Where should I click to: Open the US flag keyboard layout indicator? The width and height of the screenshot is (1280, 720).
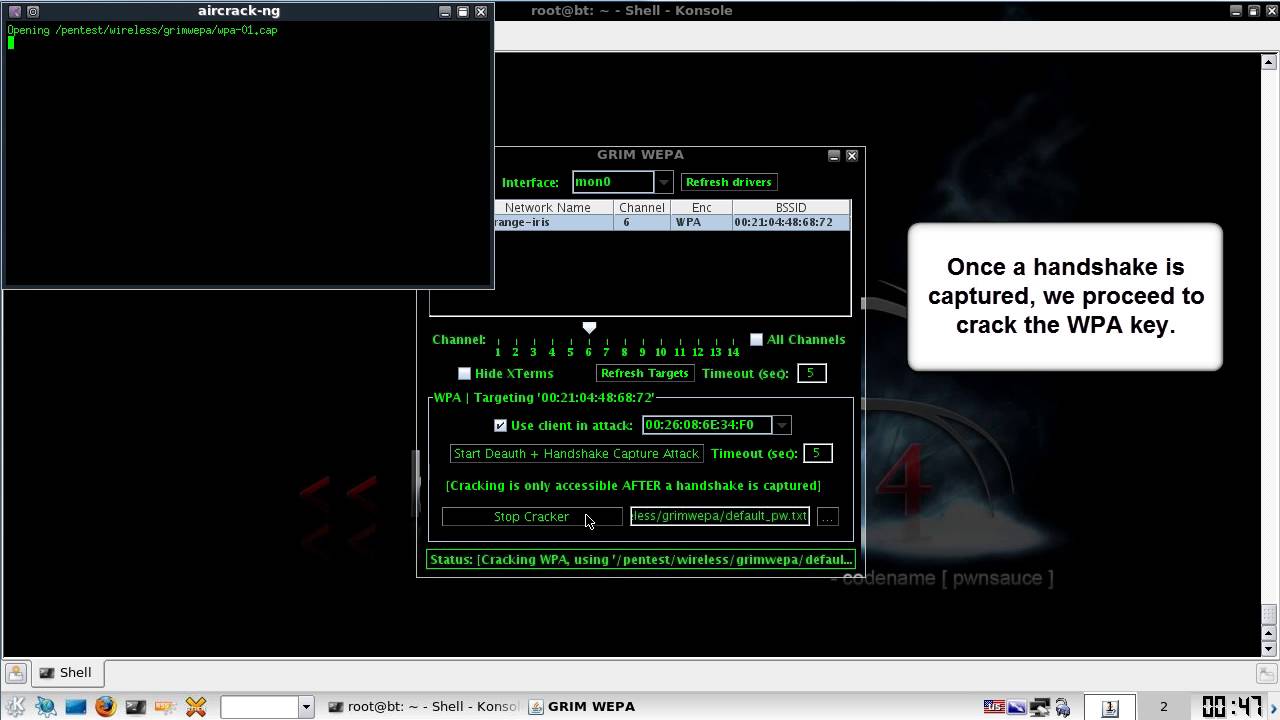coord(994,706)
